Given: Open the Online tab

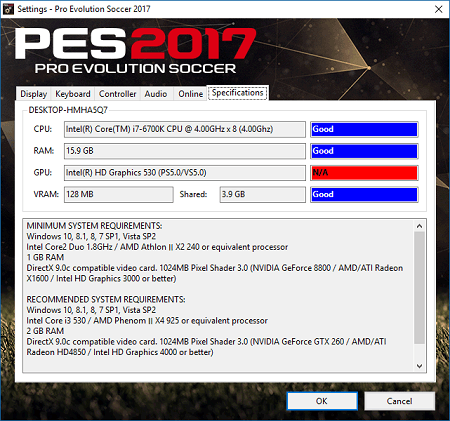Looking at the screenshot, I should [190, 94].
